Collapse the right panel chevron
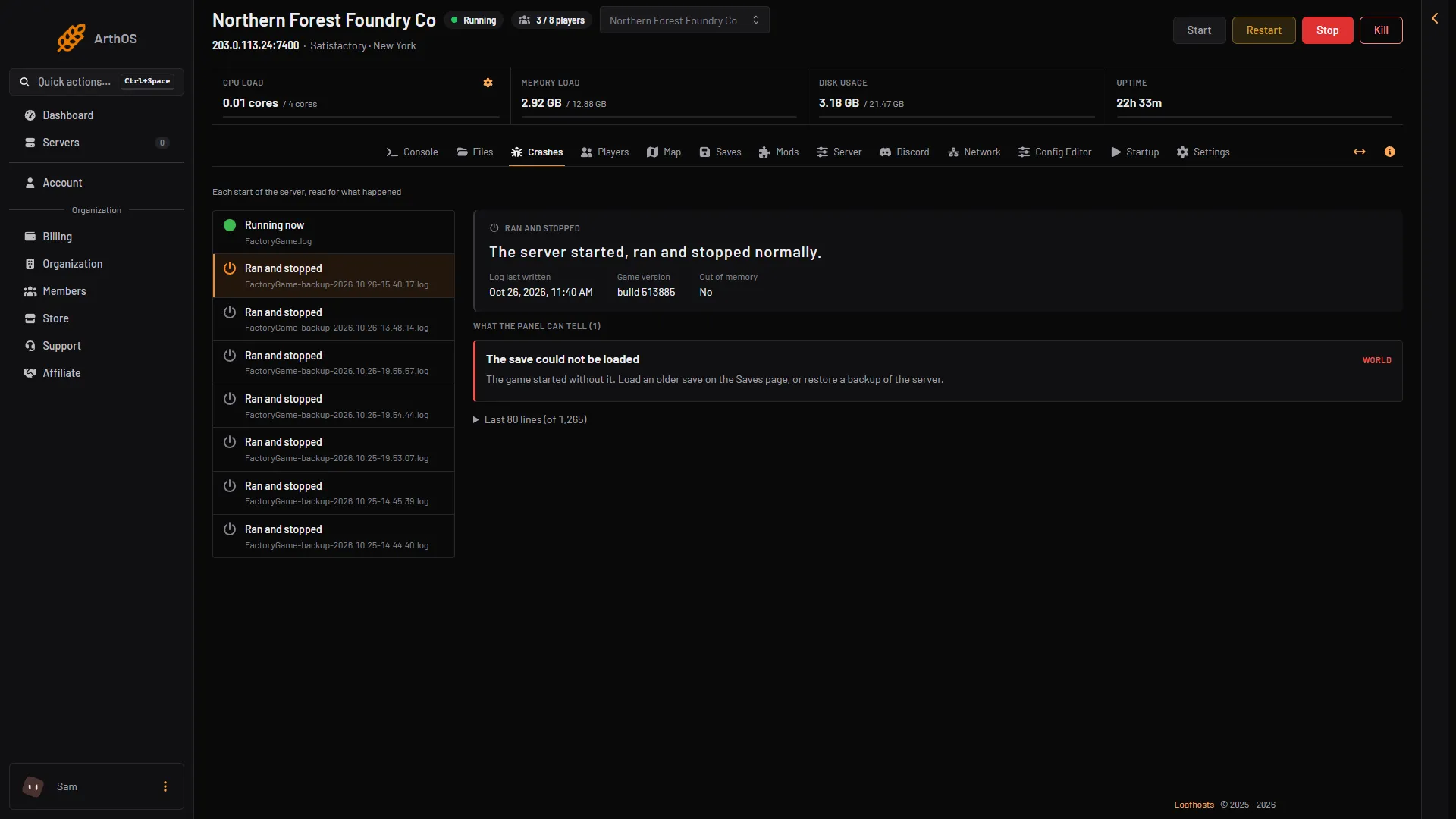 pyautogui.click(x=1434, y=18)
